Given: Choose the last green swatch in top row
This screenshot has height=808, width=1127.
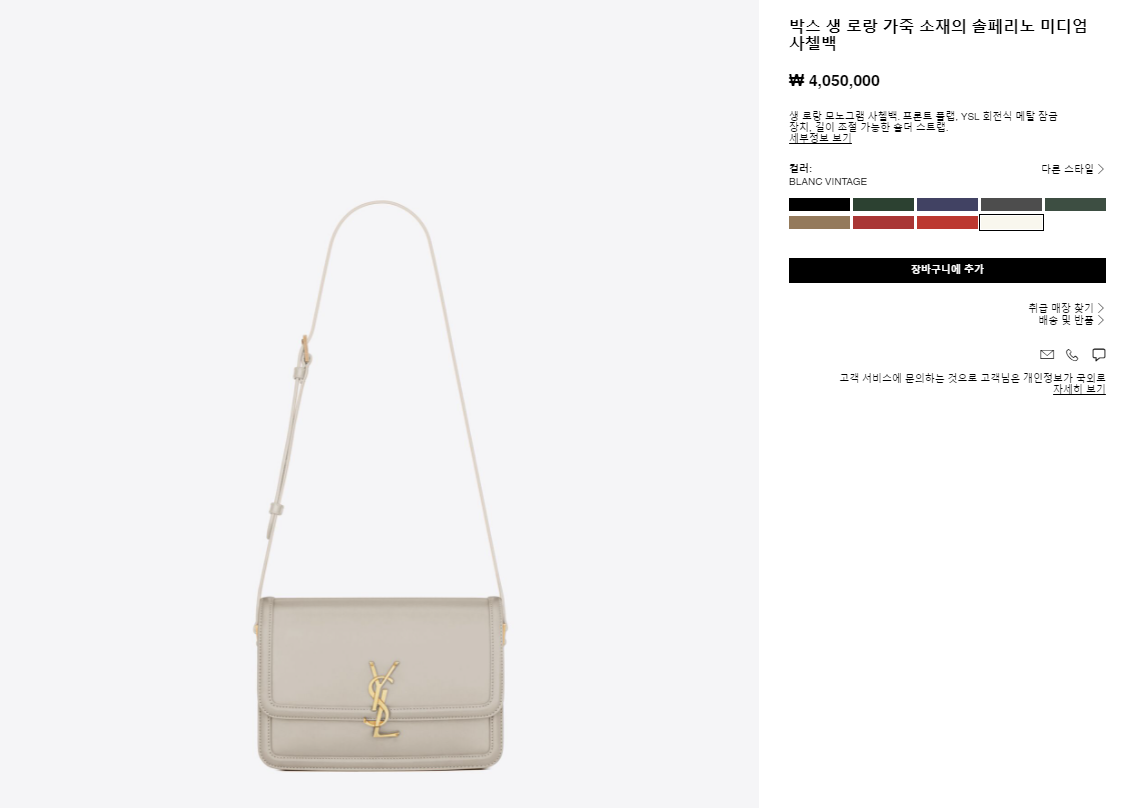Looking at the screenshot, I should [x=1075, y=205].
